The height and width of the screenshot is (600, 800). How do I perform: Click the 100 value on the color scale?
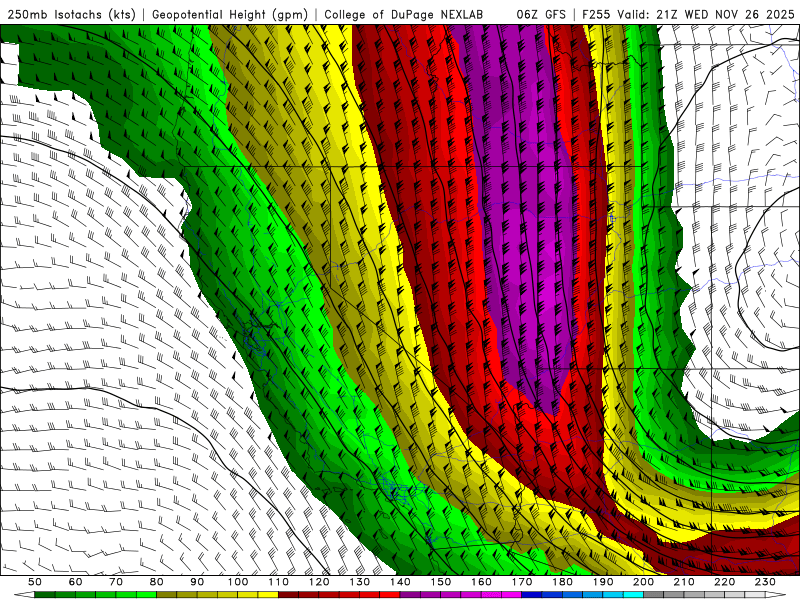pyautogui.click(x=238, y=582)
